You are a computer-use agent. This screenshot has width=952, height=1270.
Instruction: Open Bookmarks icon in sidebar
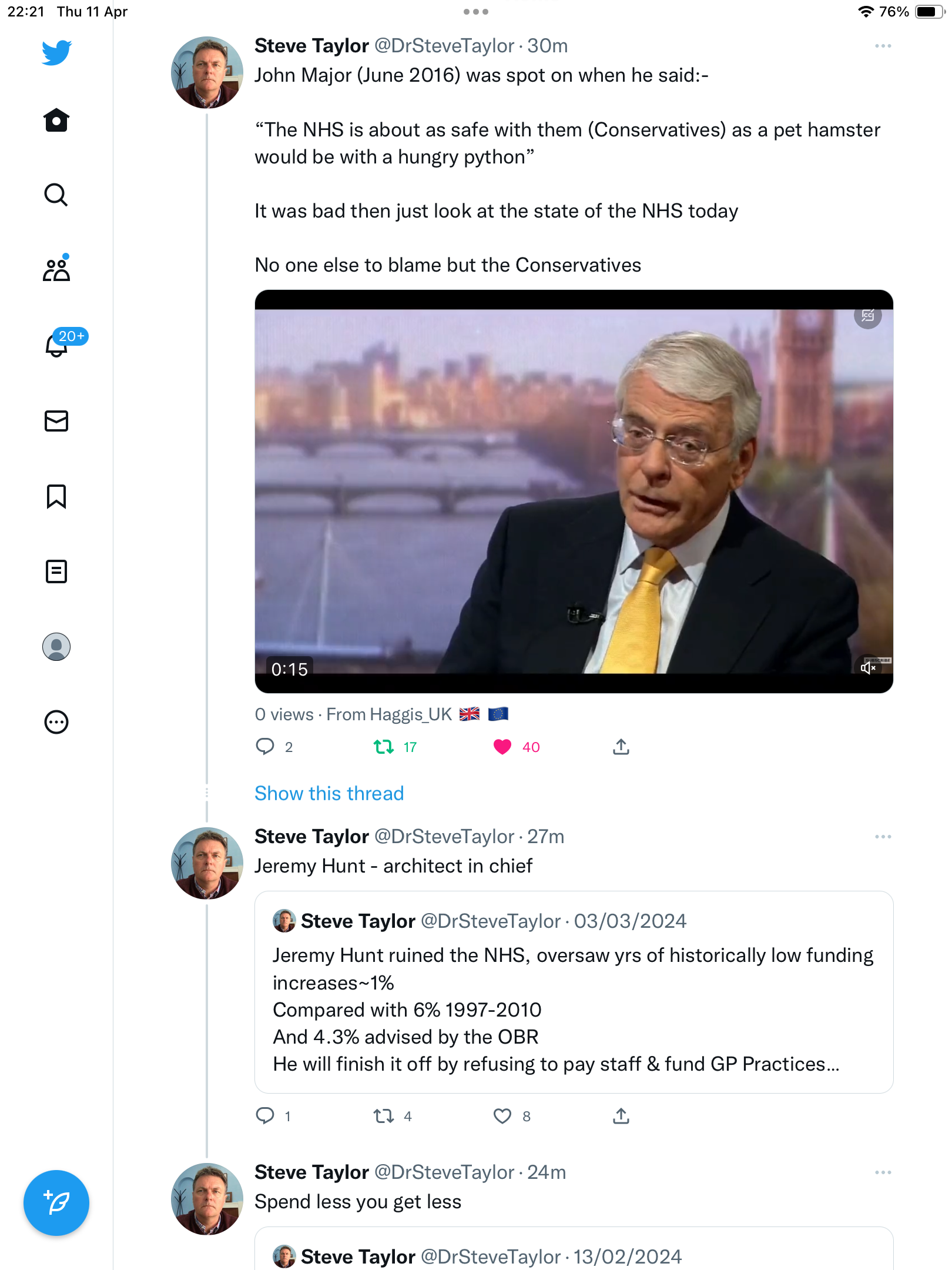(x=56, y=496)
